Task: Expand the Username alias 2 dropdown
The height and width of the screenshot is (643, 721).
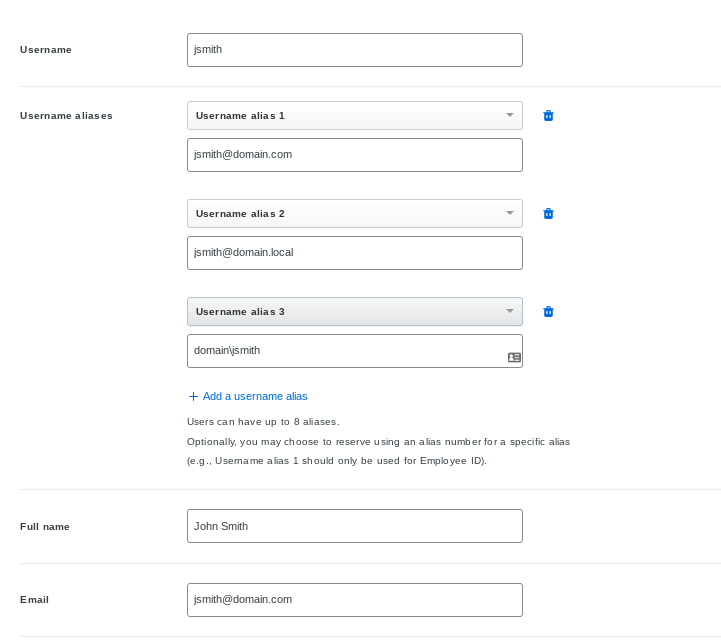Action: [354, 214]
